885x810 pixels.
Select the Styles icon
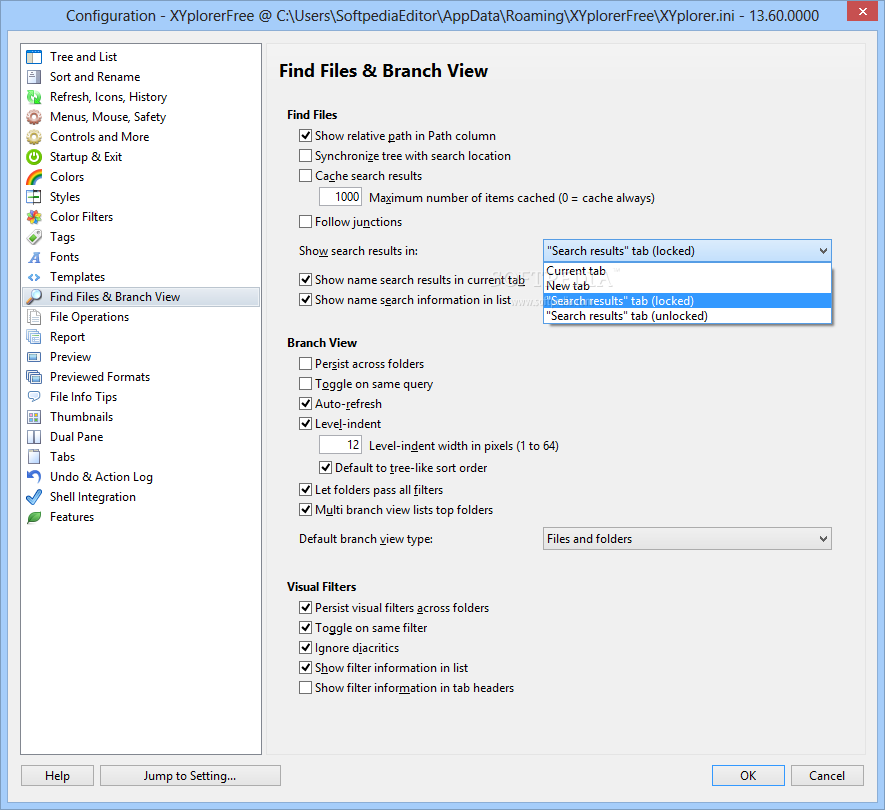(x=34, y=197)
